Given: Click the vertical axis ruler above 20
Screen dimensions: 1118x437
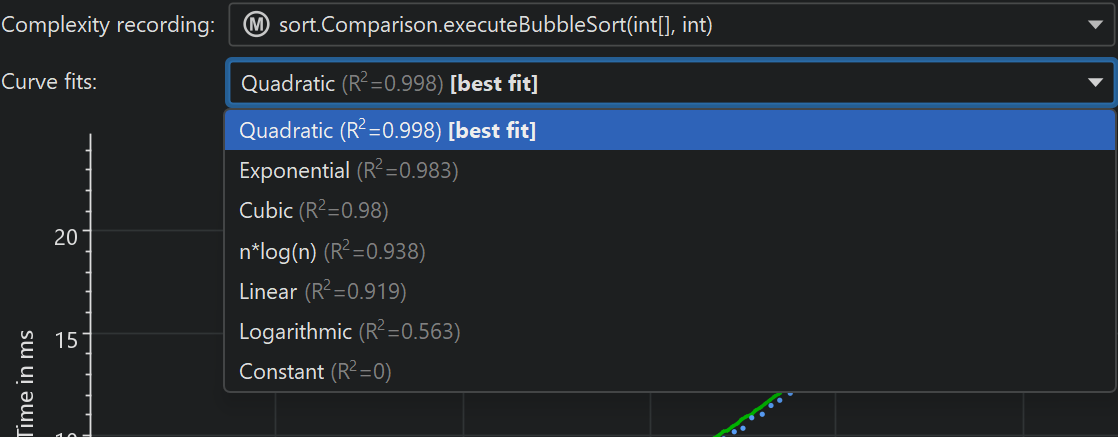Looking at the screenshot, I should pyautogui.click(x=90, y=180).
